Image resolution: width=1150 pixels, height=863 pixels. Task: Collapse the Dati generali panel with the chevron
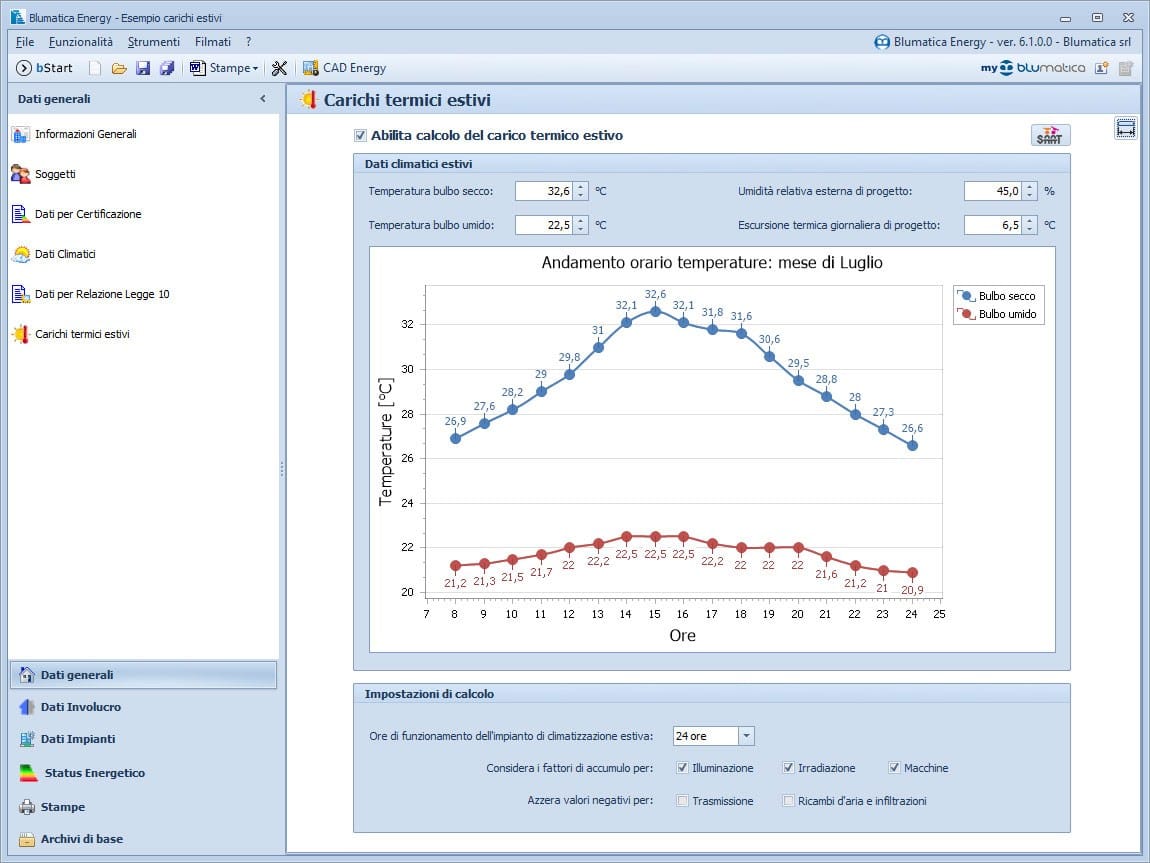point(264,99)
